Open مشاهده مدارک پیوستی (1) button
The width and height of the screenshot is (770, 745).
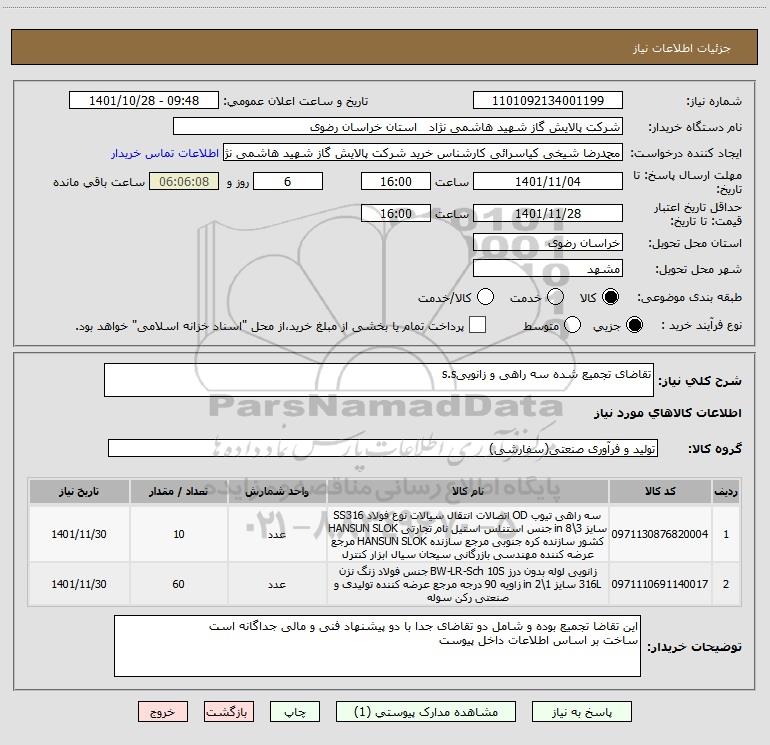pyautogui.click(x=426, y=712)
